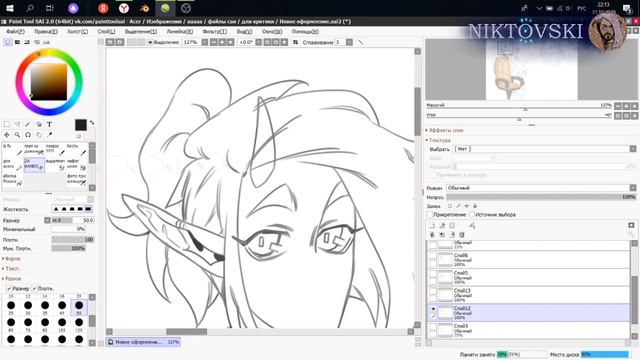
Task: Toggle visibility of layer Слой12
Action: (x=433, y=309)
